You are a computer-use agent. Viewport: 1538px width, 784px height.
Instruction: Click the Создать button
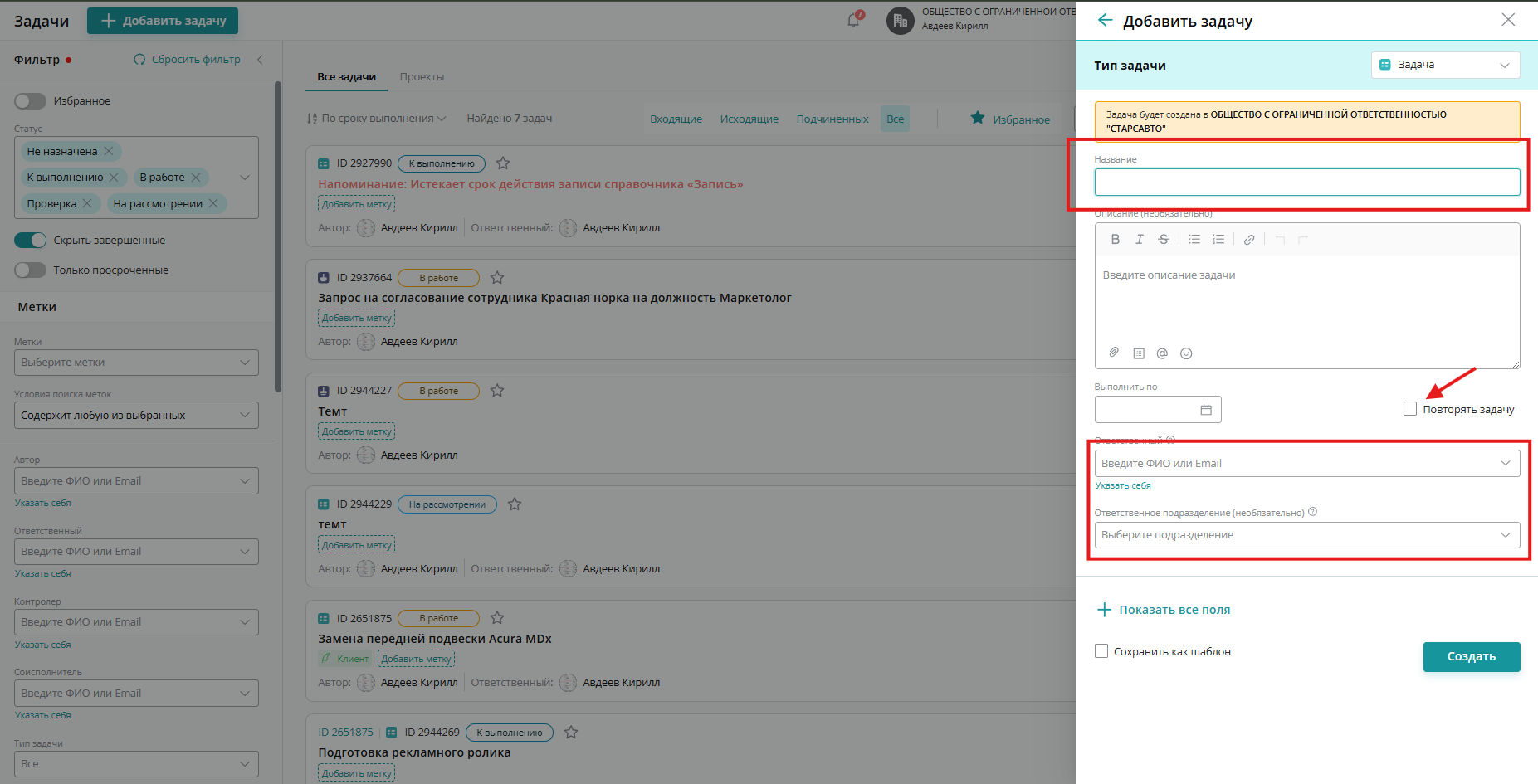[x=1472, y=656]
